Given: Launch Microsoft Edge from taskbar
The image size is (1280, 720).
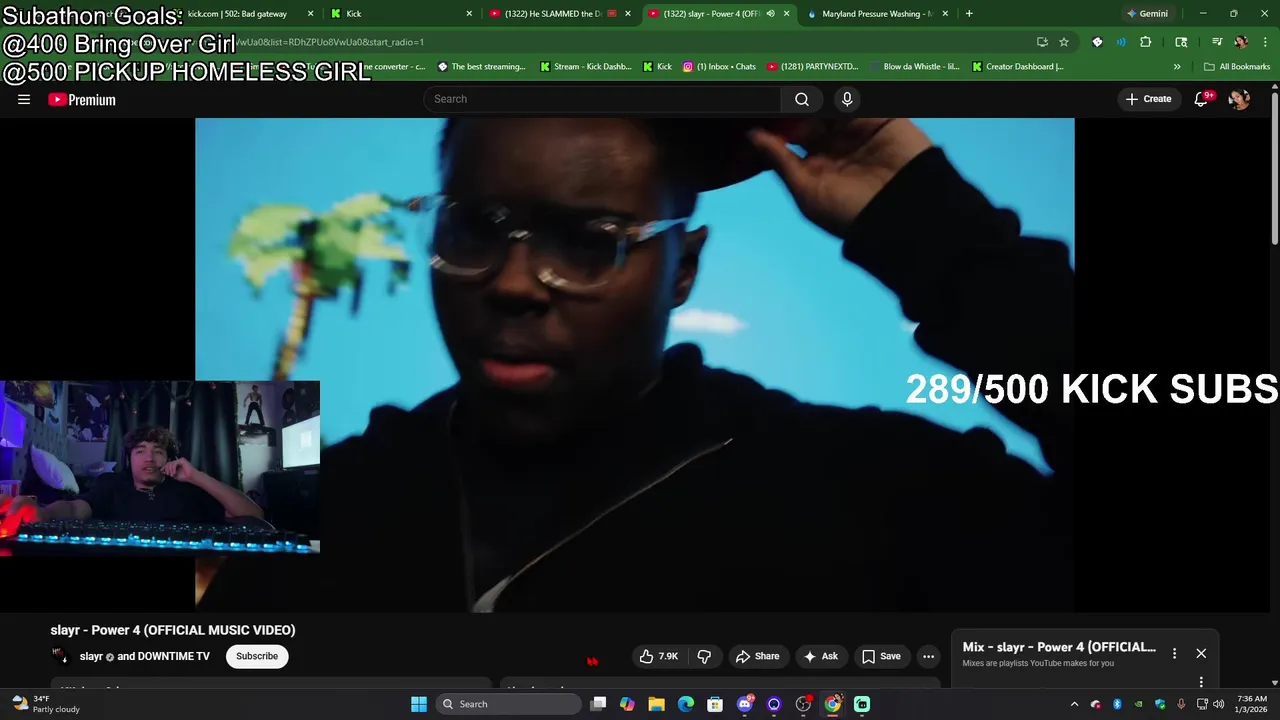Looking at the screenshot, I should pos(686,704).
